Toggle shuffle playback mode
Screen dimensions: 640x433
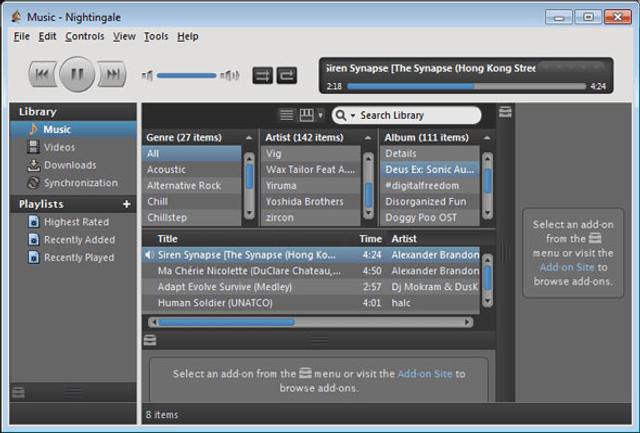(x=262, y=75)
